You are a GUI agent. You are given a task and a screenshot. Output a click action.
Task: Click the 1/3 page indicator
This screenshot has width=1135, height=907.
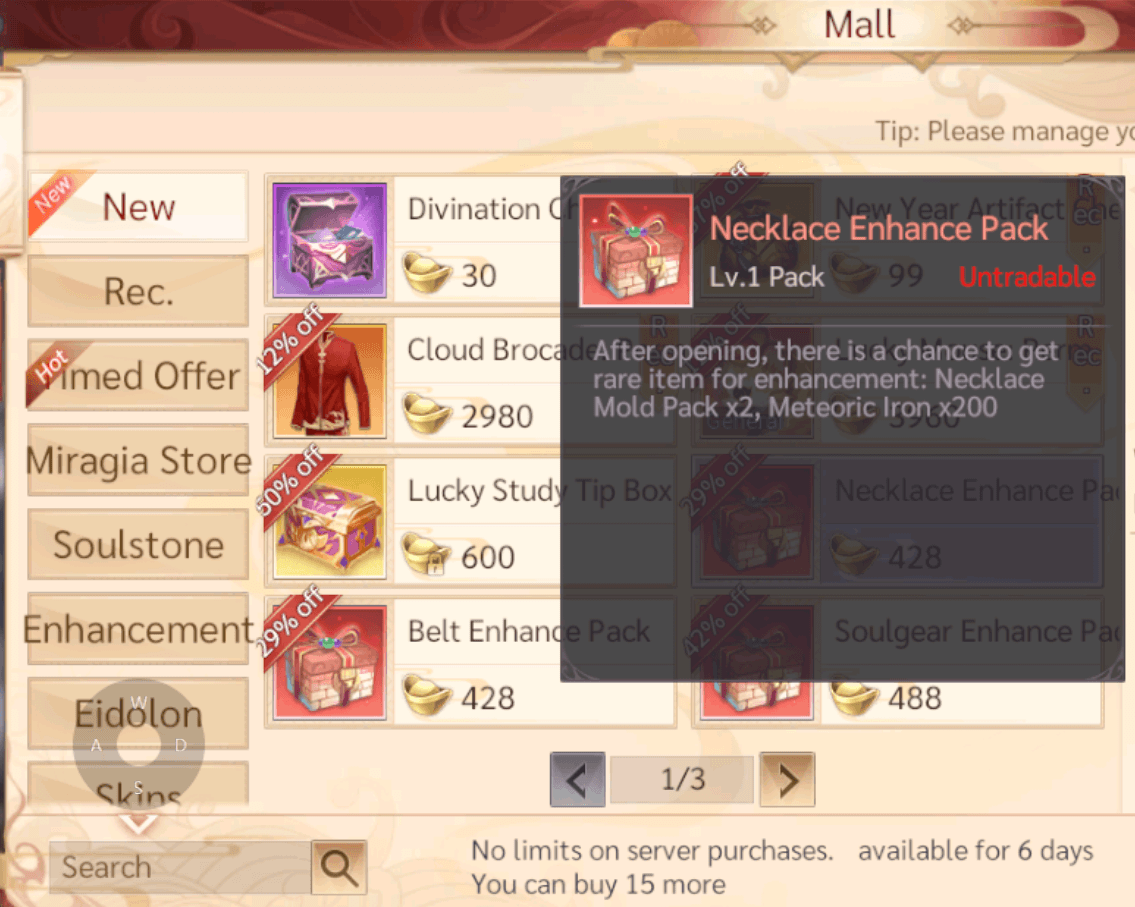[x=682, y=780]
